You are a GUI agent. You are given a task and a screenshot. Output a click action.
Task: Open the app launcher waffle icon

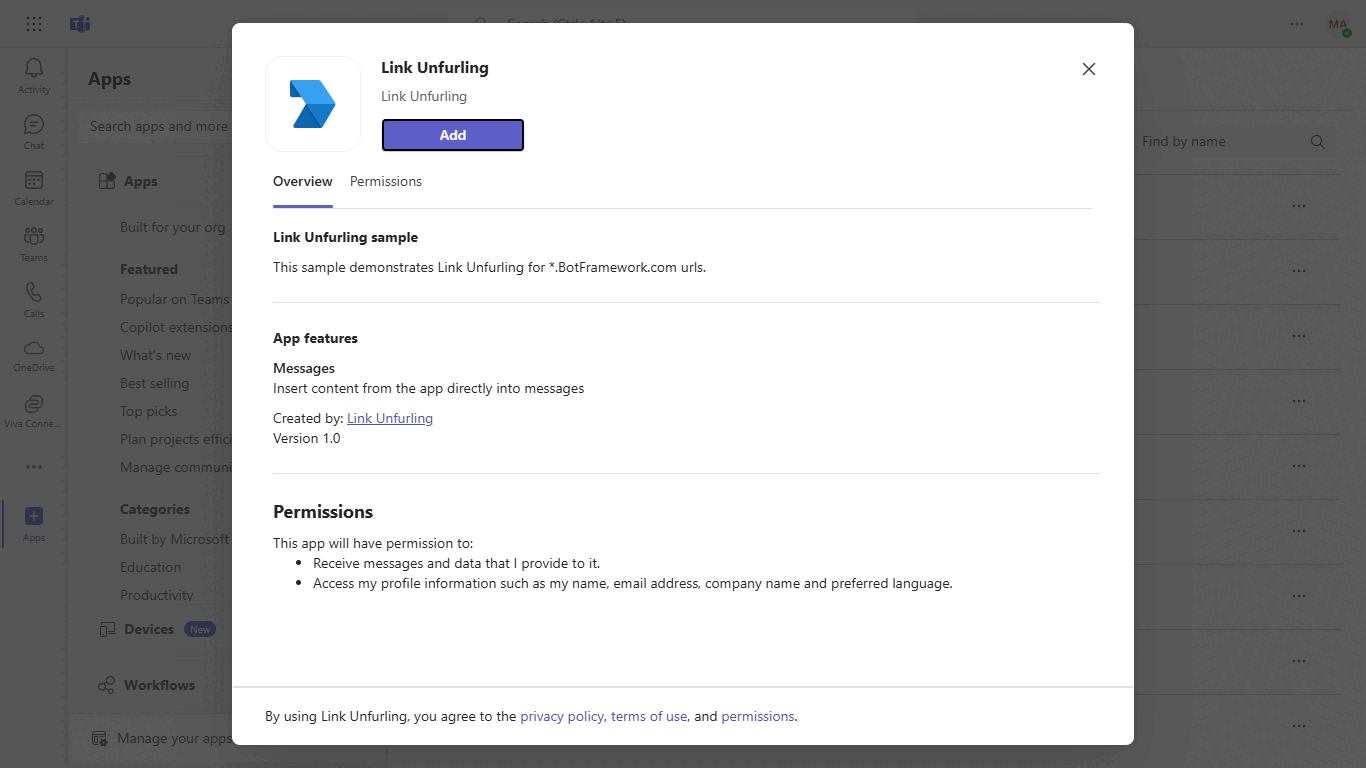coord(34,24)
